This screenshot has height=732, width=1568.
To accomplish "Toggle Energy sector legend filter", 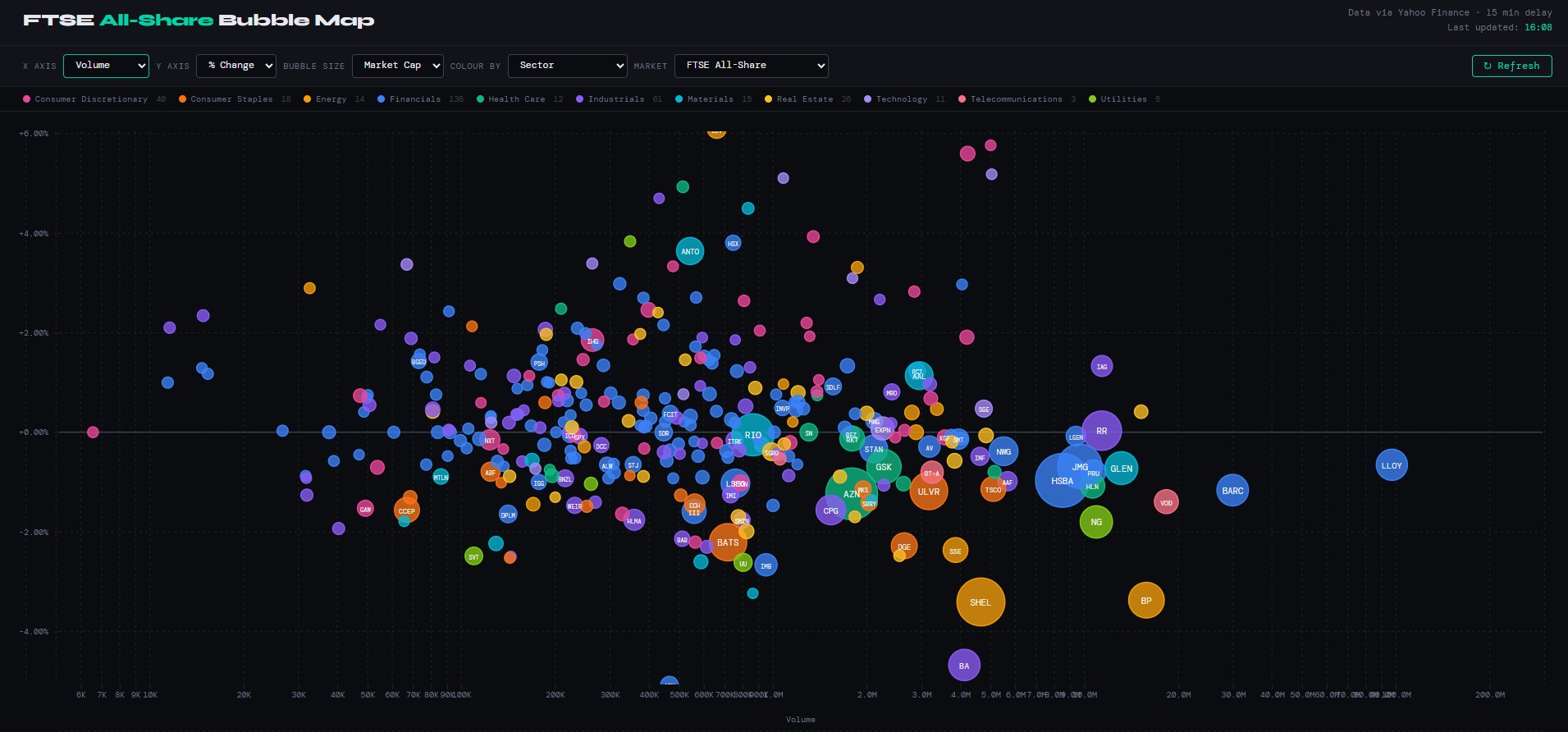I will click(333, 99).
